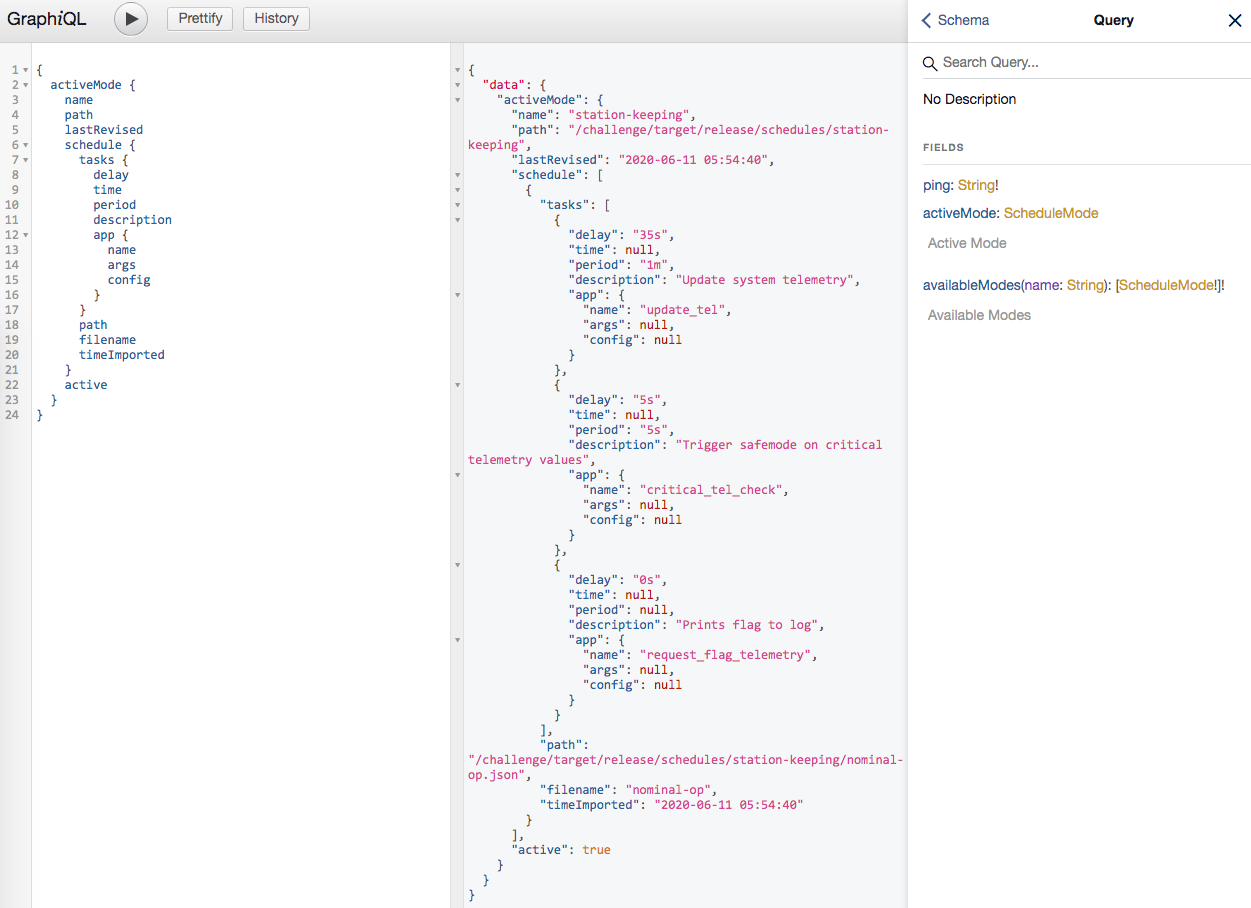1251x908 pixels.
Task: Fold the tasks block at line 7
Action: click(x=25, y=160)
